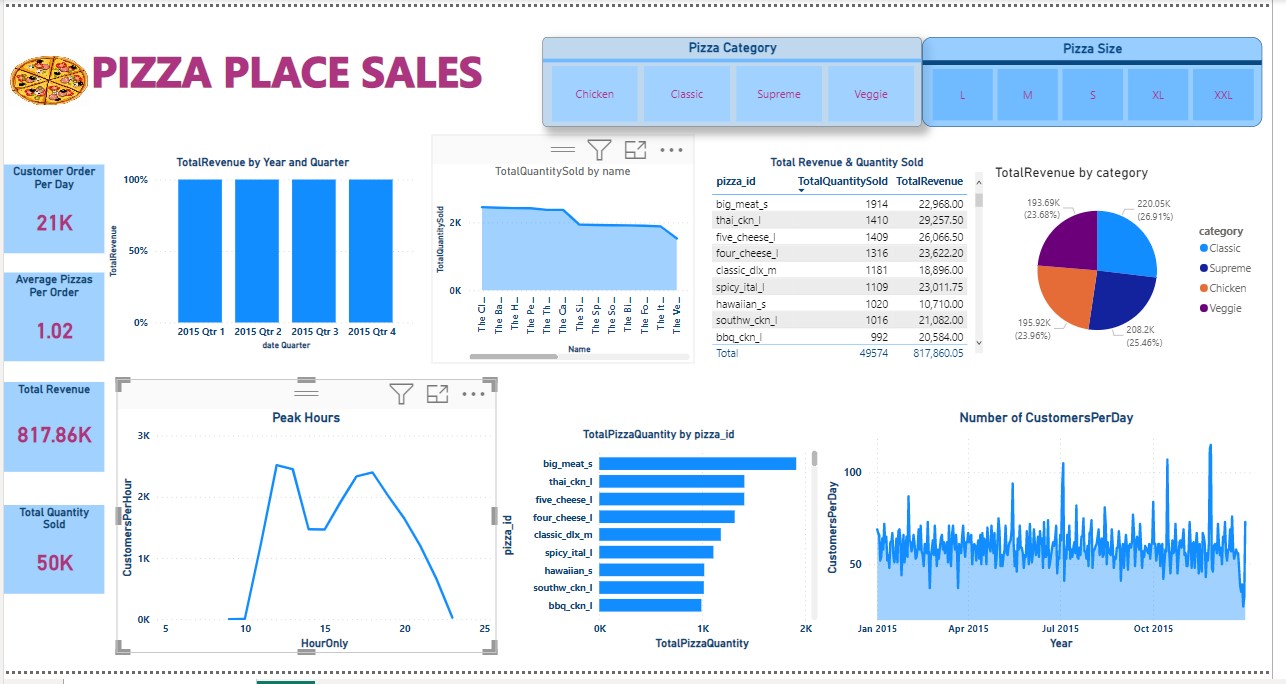Open more options on TotalQuantitySold chart
The image size is (1286, 684).
[x=671, y=150]
